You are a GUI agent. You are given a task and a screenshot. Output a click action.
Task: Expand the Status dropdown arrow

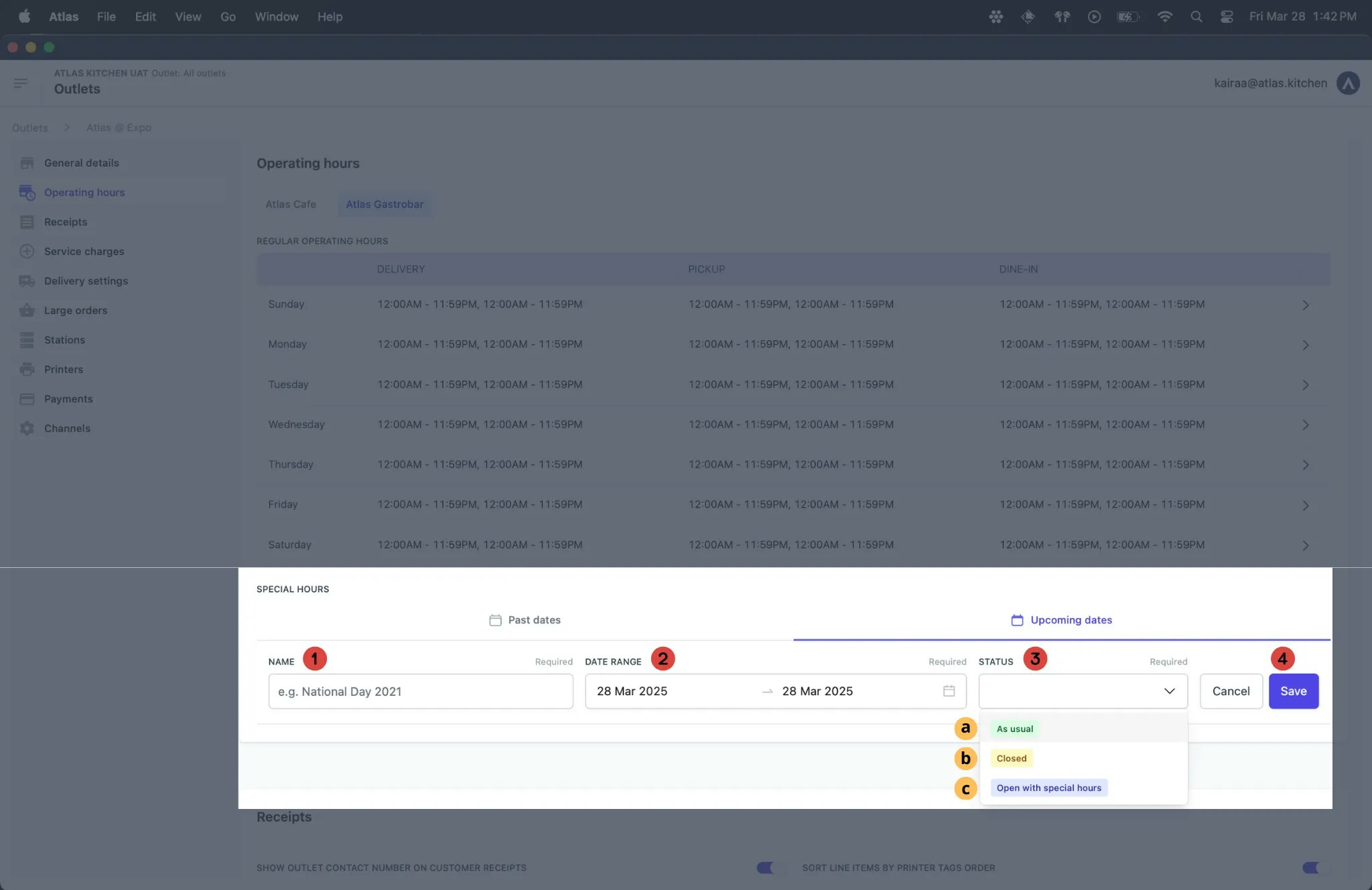pyautogui.click(x=1169, y=691)
